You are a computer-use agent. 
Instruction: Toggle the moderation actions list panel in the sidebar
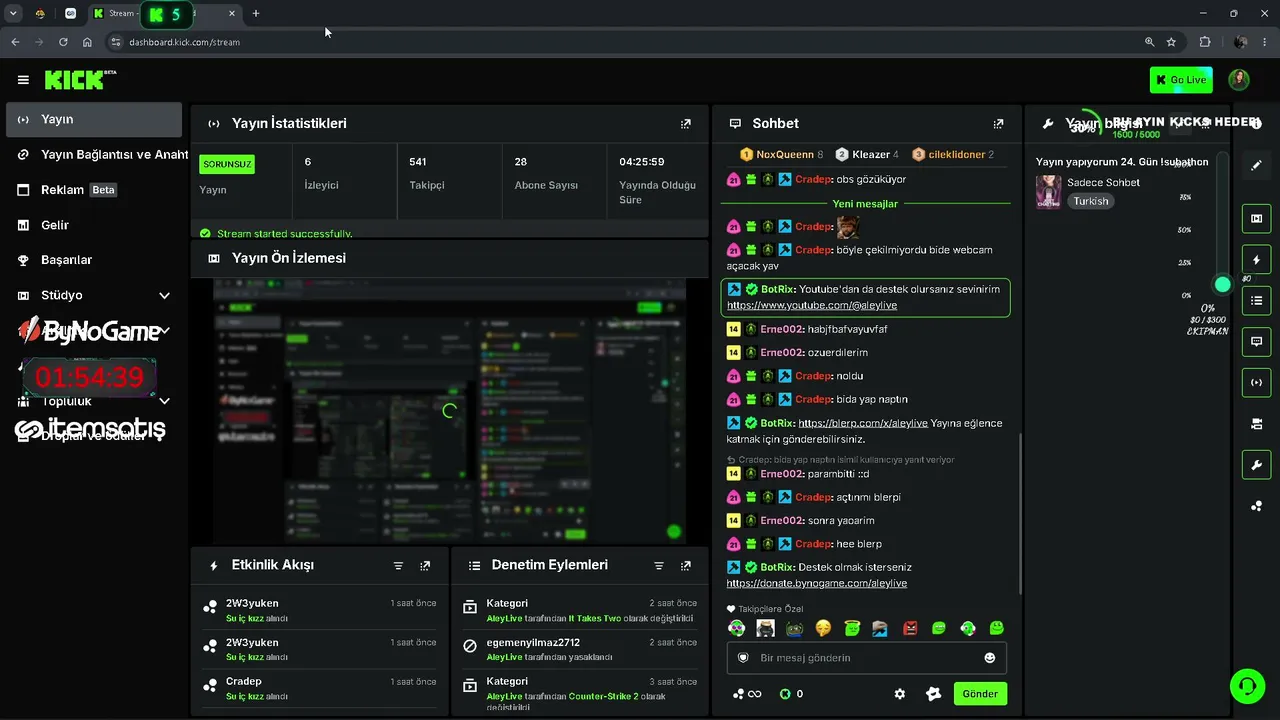pos(1257,300)
